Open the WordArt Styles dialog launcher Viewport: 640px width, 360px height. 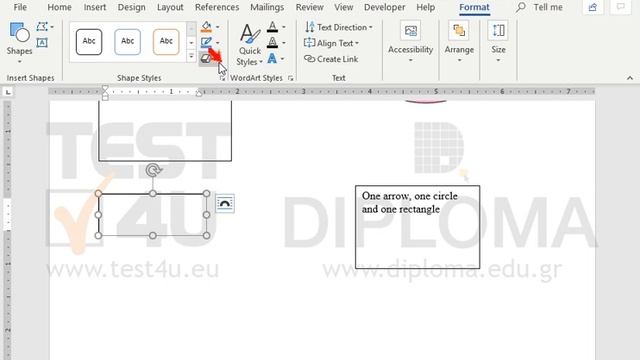[291, 78]
